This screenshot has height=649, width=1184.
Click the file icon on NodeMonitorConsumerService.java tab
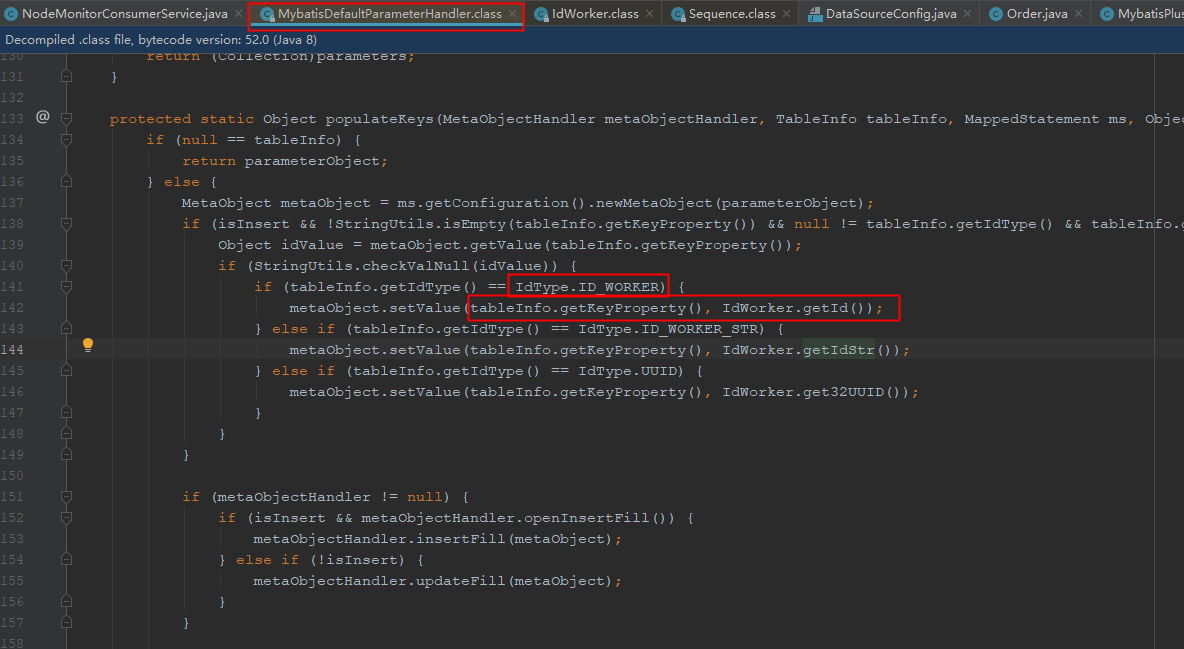tap(11, 14)
